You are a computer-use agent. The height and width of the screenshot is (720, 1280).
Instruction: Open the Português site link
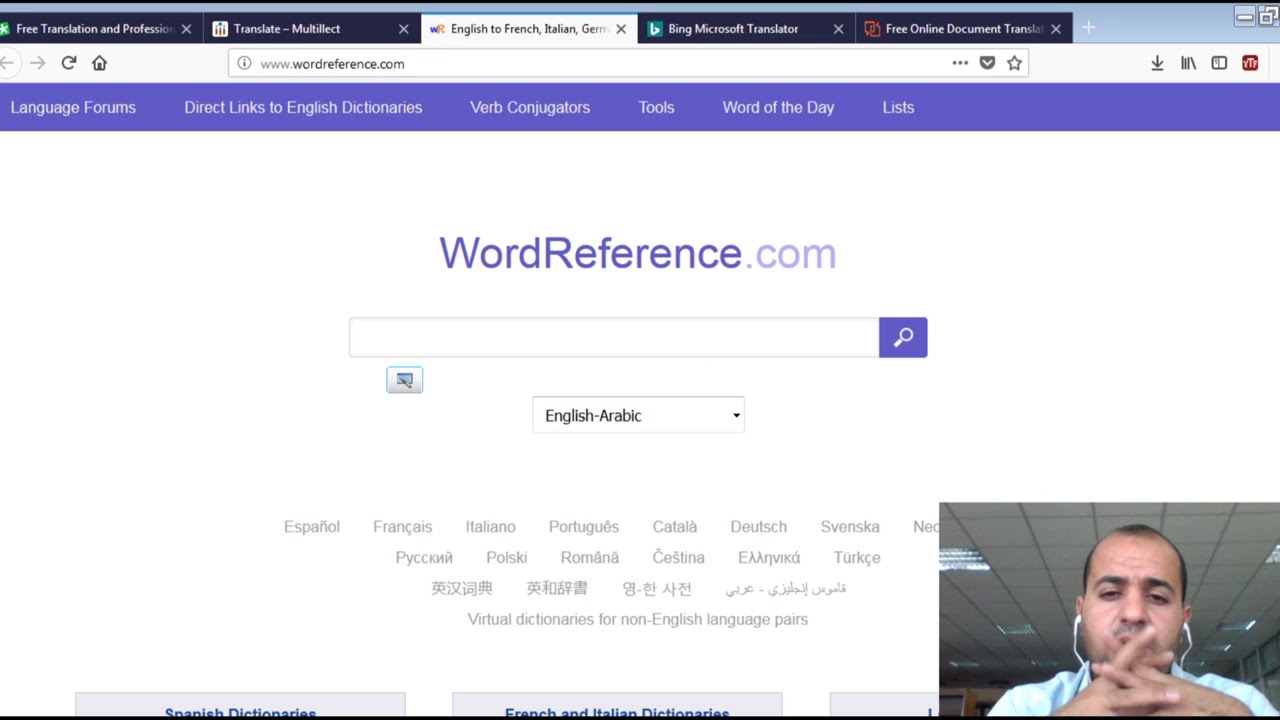[x=584, y=527]
